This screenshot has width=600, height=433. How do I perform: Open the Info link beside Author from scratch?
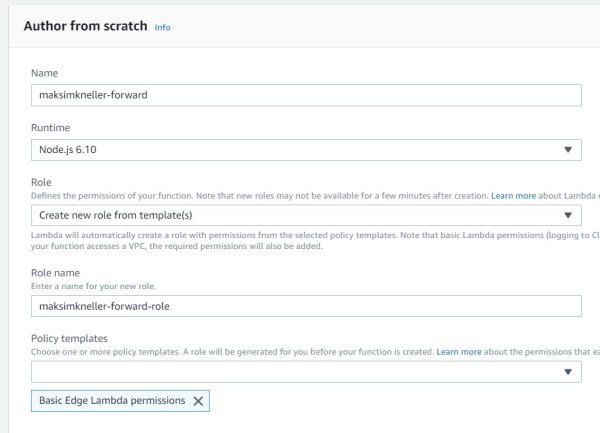(x=163, y=28)
